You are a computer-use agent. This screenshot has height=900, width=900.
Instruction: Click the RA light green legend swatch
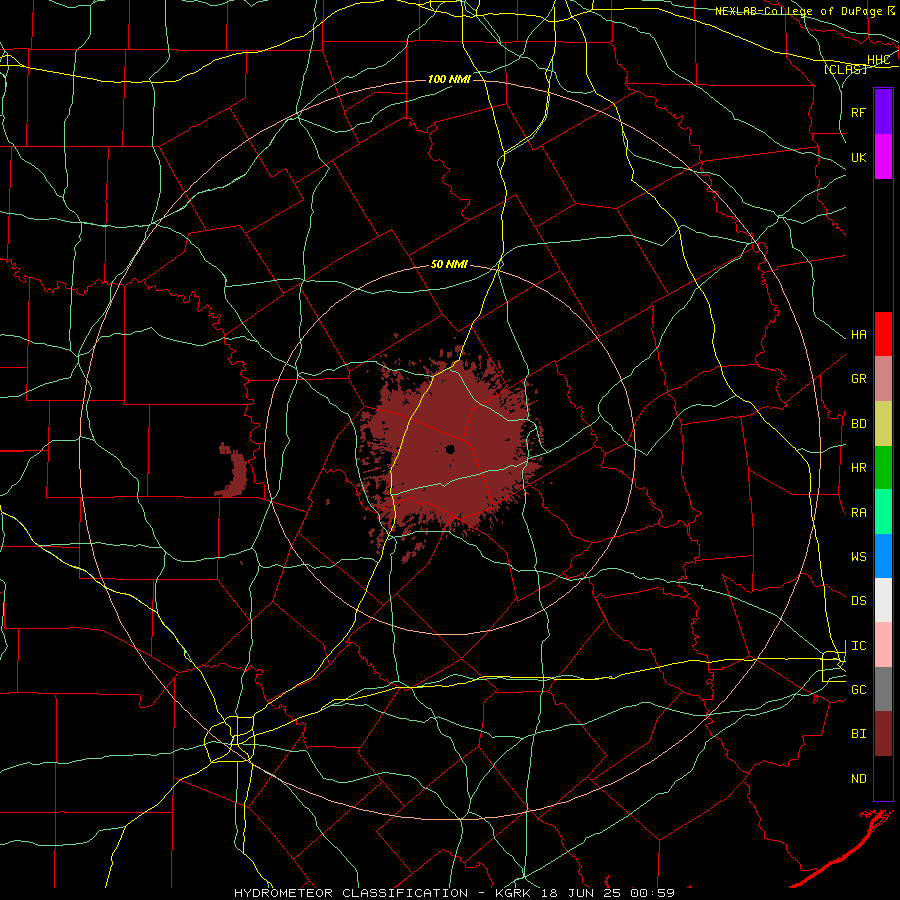click(x=883, y=512)
